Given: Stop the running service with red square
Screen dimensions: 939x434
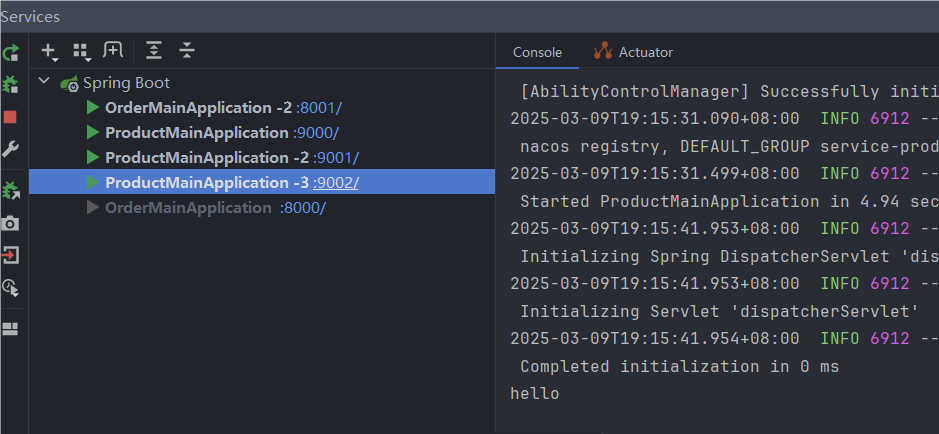Looking at the screenshot, I should tap(10, 117).
